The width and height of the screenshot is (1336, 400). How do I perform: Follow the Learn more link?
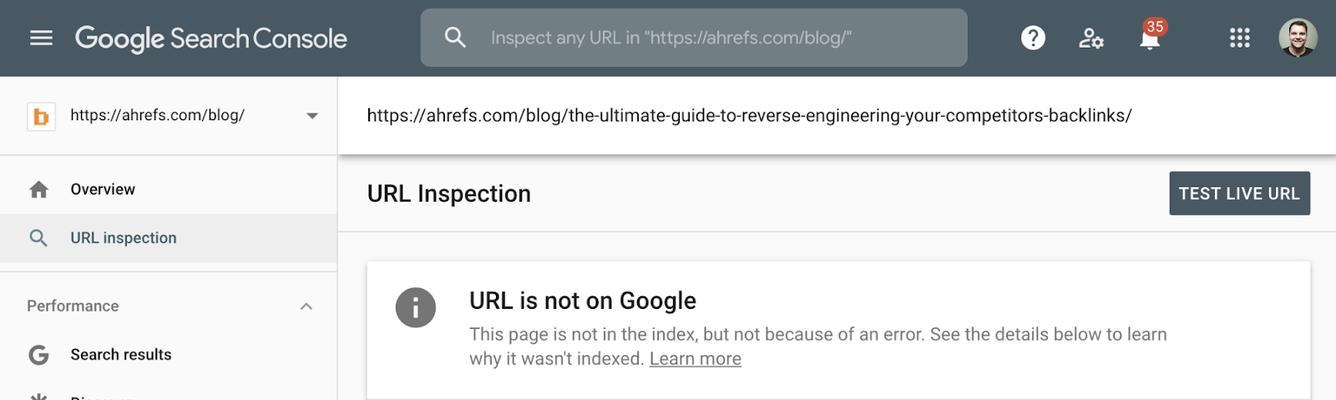tap(695, 358)
